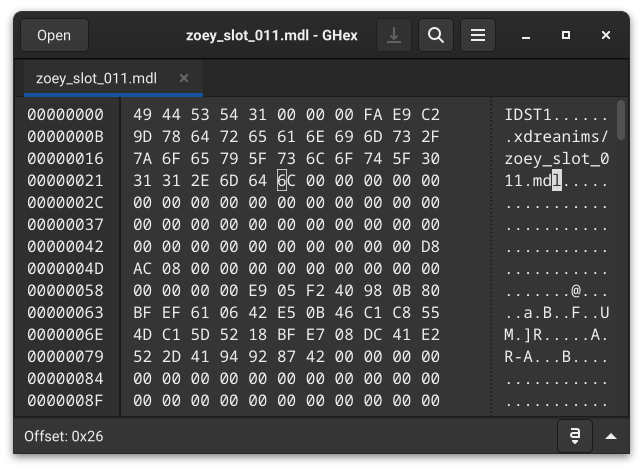The height and width of the screenshot is (470, 643).
Task: Maximize the GHex window
Action: pyautogui.click(x=566, y=36)
